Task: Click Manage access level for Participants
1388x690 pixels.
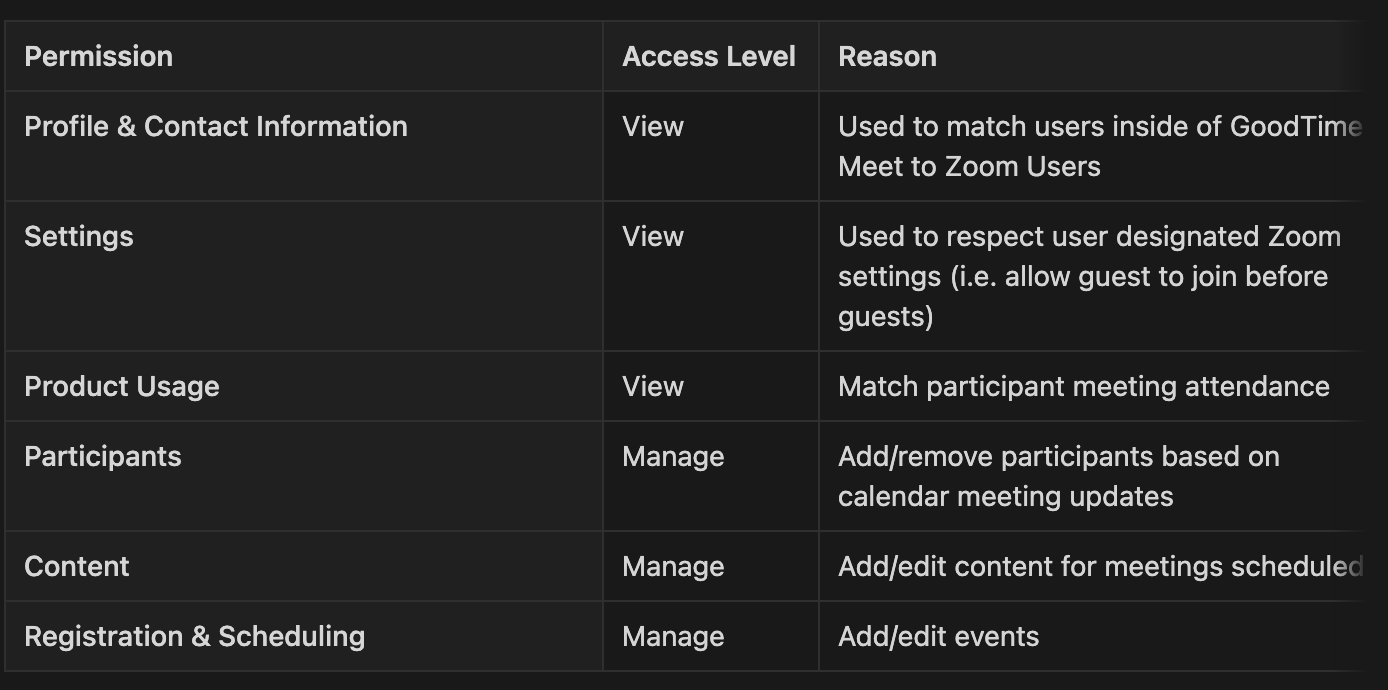Action: (x=673, y=457)
